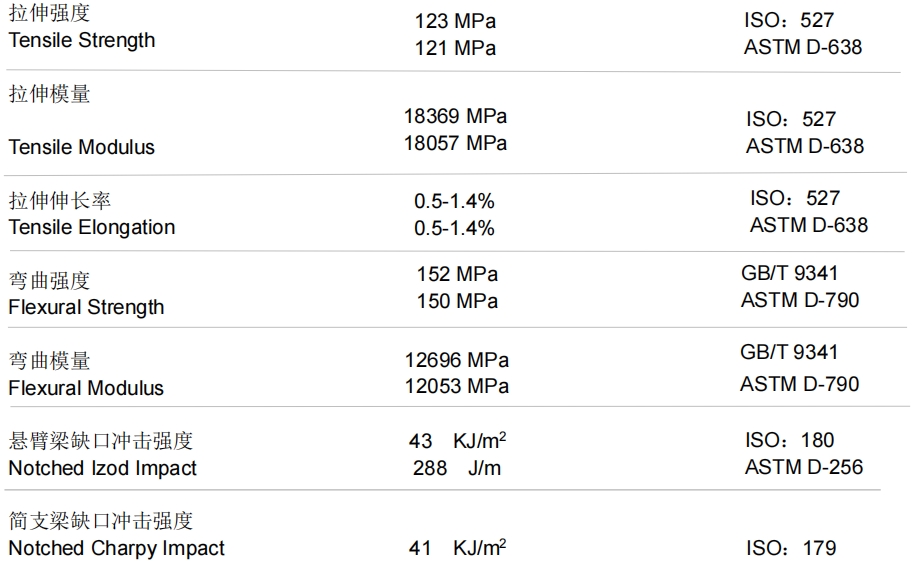Screen dimensions: 917x570
Task: Click the 150 MPa value
Action: 457,301
